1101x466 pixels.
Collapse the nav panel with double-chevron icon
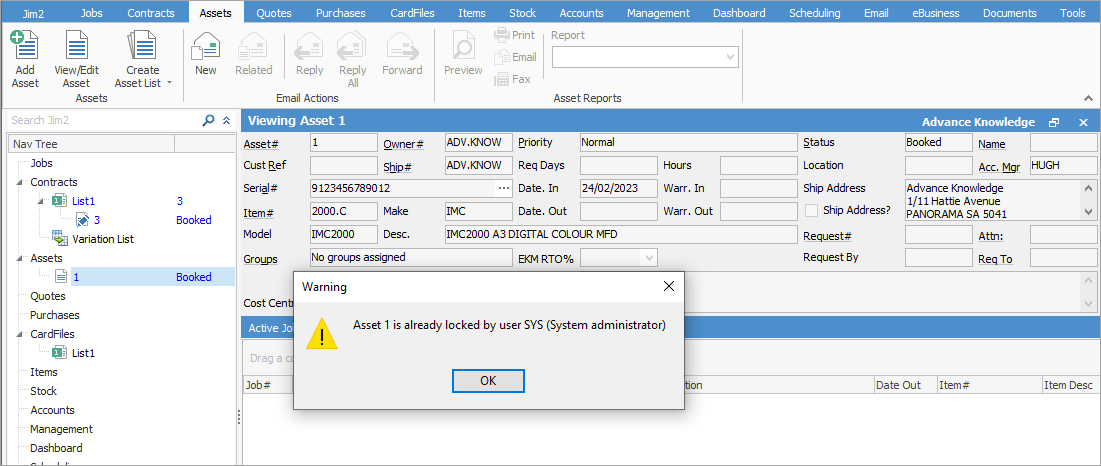coord(226,120)
